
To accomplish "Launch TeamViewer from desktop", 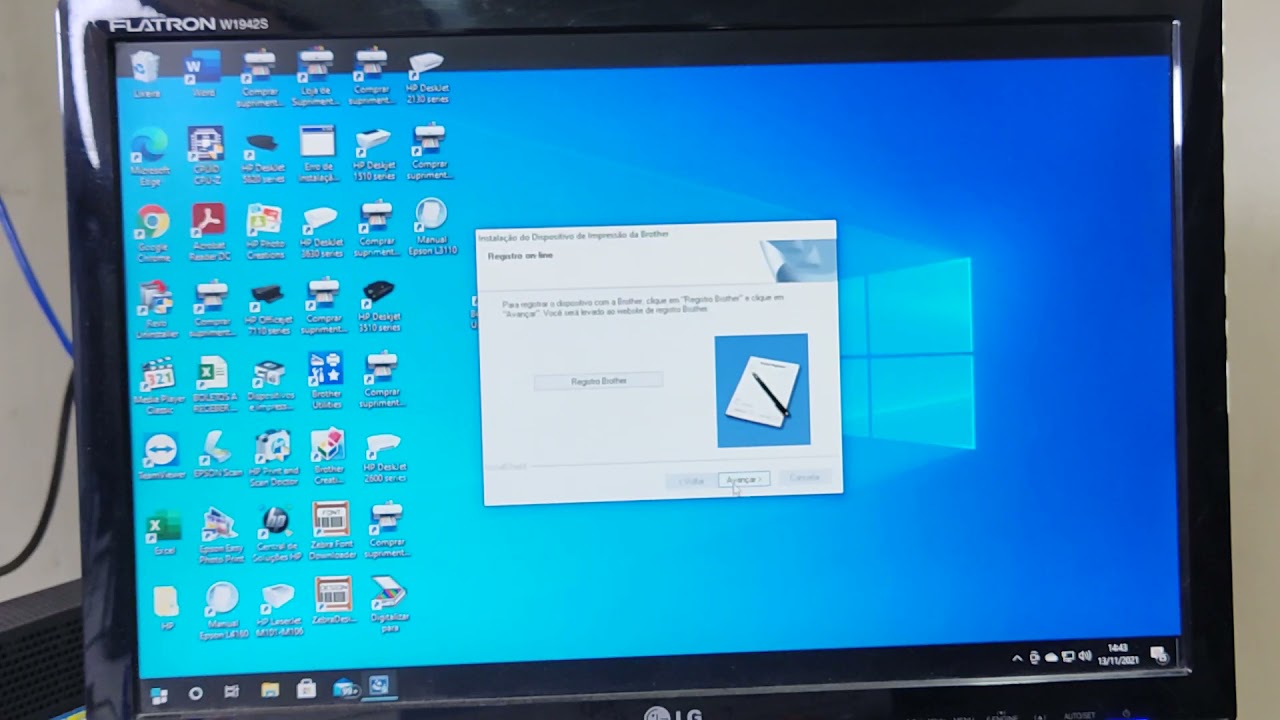I will pyautogui.click(x=161, y=457).
